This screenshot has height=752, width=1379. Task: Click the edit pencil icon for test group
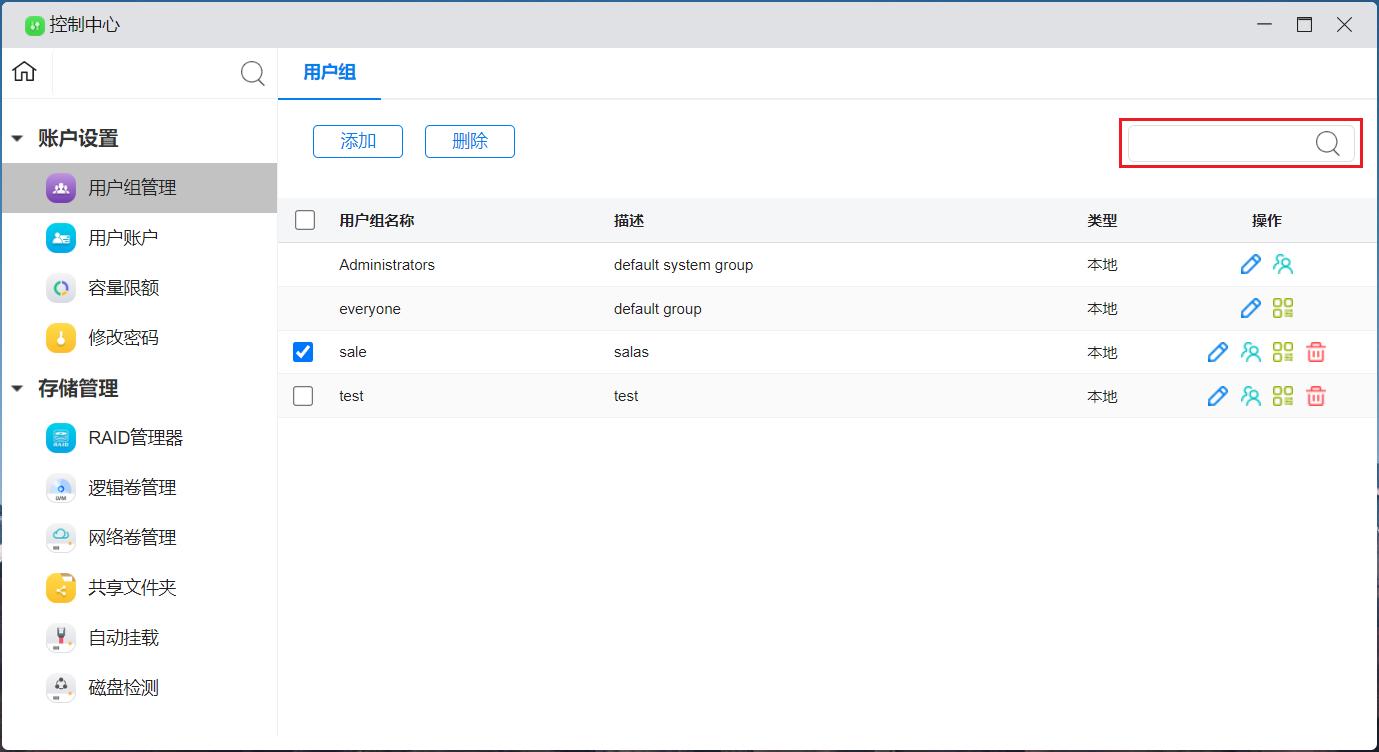point(1217,396)
